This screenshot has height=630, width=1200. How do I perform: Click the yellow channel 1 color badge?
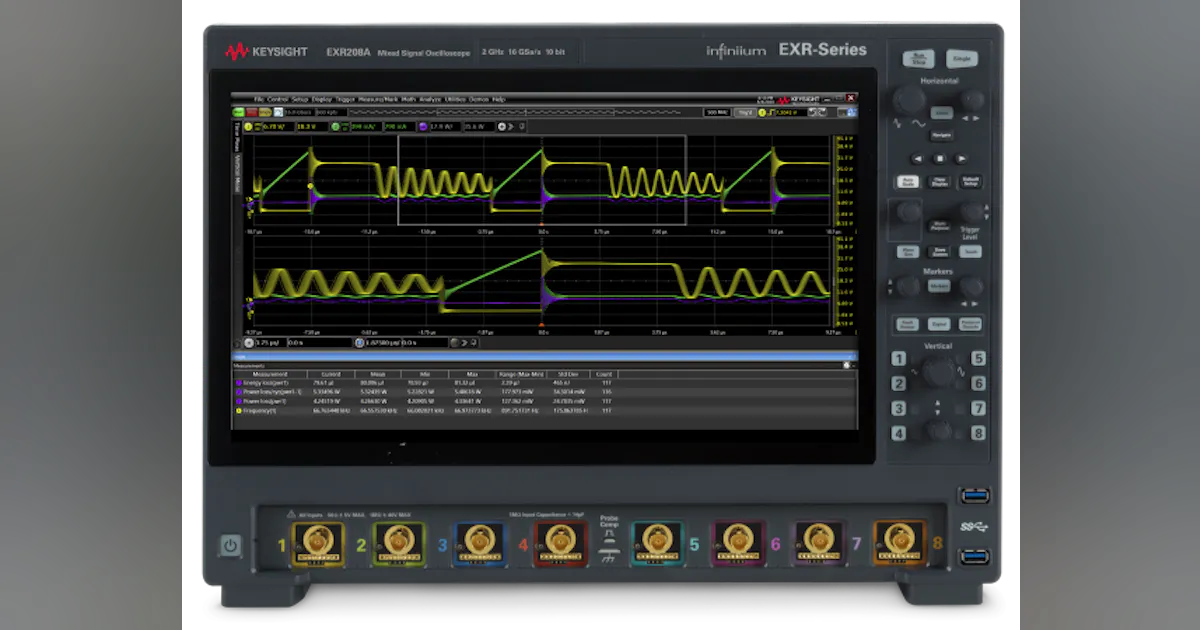(248, 126)
